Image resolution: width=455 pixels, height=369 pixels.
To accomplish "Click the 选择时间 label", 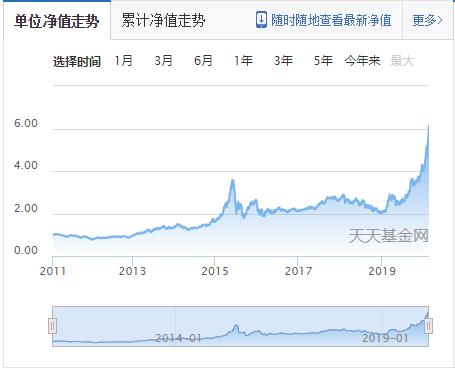I will [x=77, y=61].
